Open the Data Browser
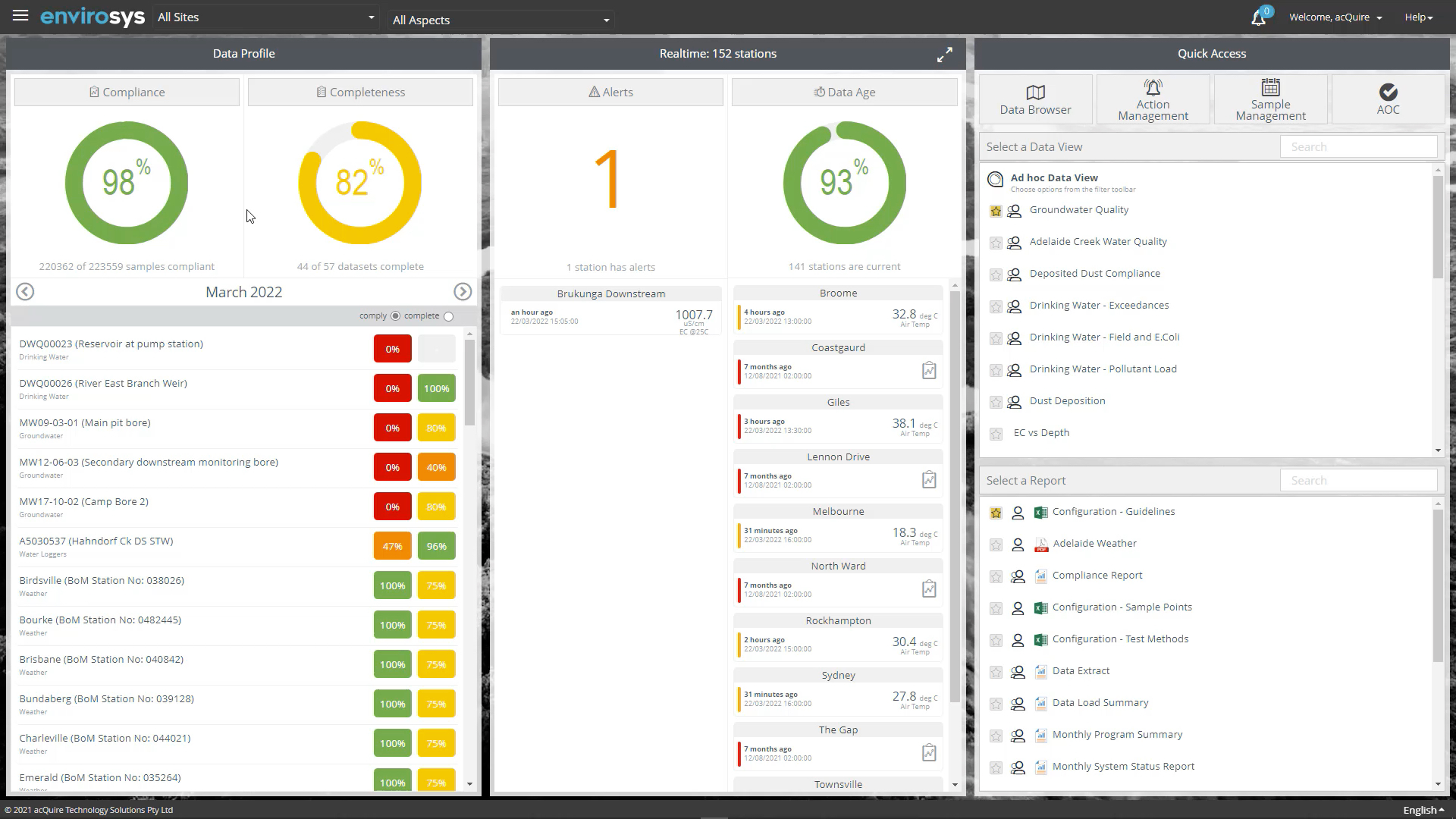1456x819 pixels. point(1035,99)
